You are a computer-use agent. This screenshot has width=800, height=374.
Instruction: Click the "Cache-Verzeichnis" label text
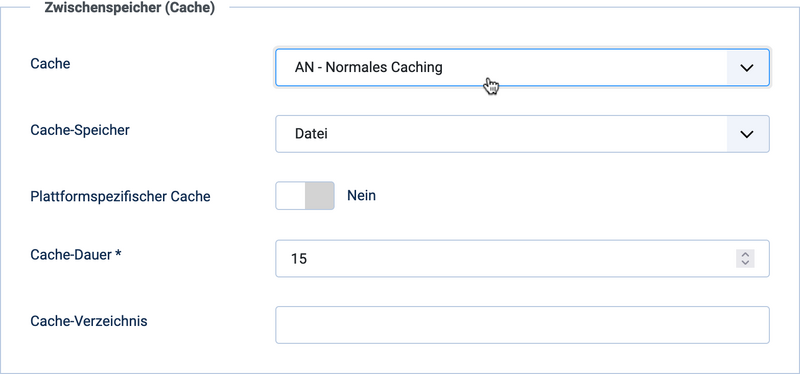pos(89,321)
